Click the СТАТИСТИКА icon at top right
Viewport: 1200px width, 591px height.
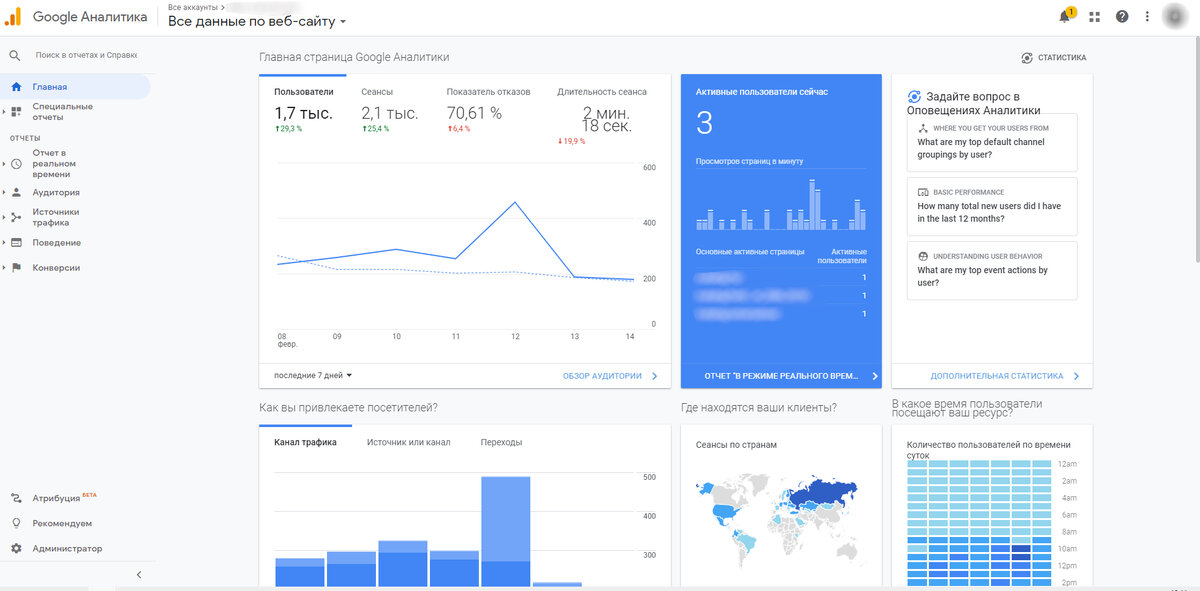pos(1026,57)
